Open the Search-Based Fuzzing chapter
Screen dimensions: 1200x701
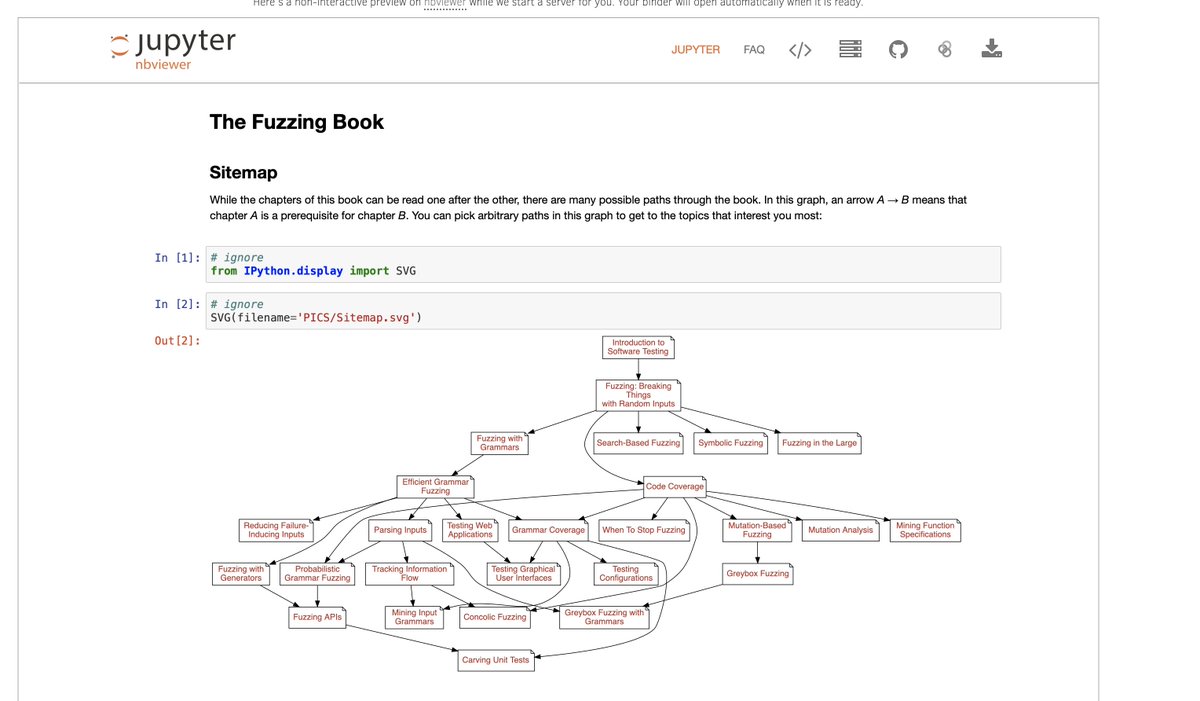pos(637,443)
